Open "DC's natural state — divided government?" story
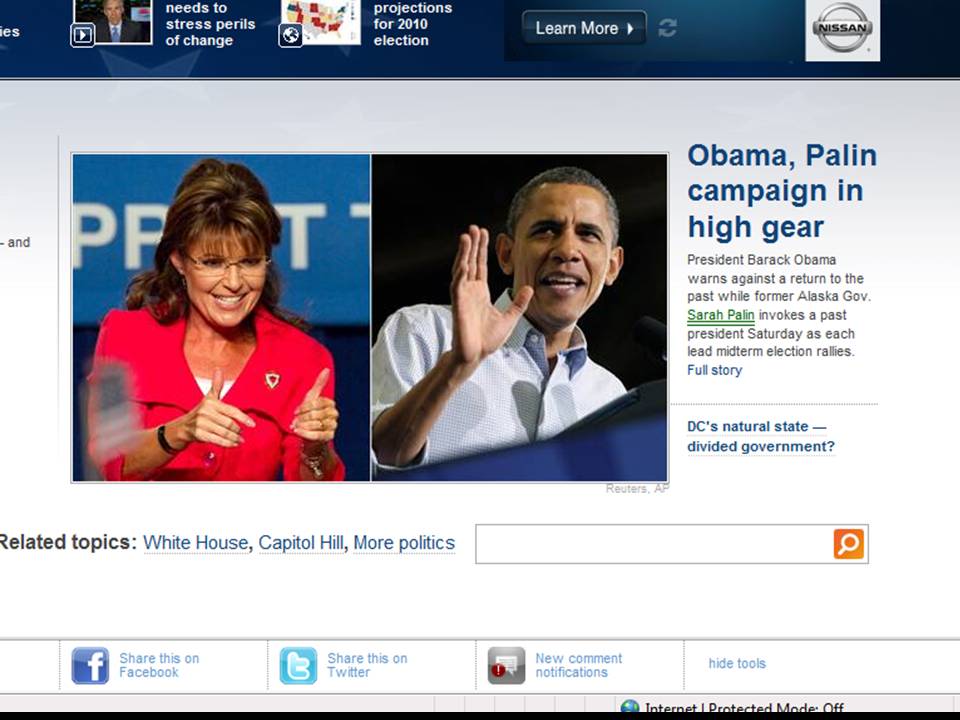Image resolution: width=960 pixels, height=720 pixels. click(760, 437)
